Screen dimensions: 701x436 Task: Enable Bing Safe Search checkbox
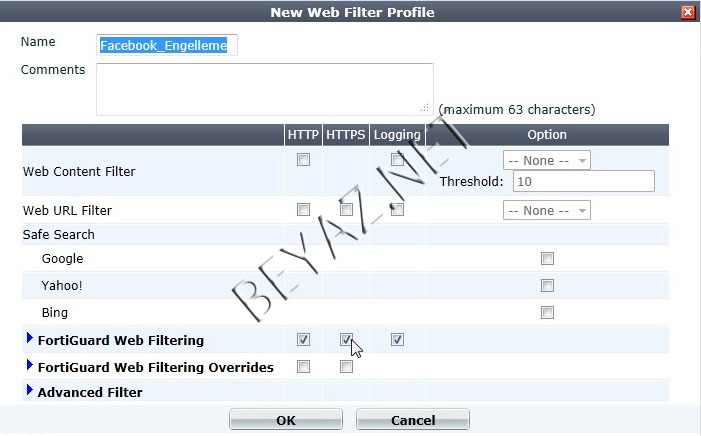pos(547,312)
